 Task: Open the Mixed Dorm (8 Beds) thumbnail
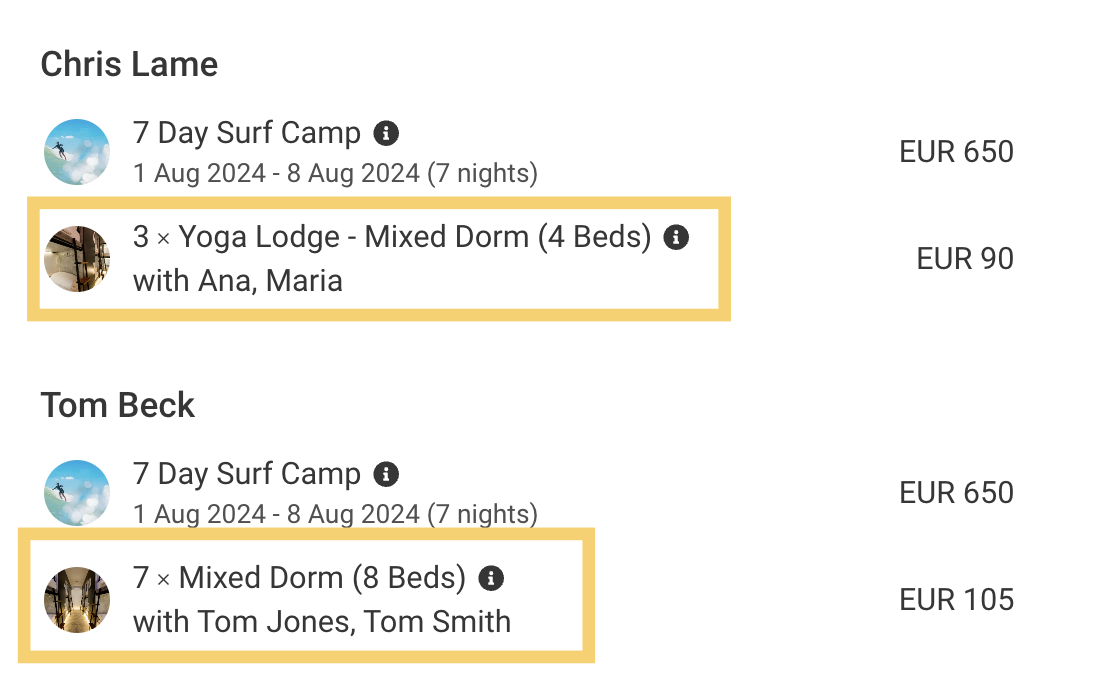77,600
